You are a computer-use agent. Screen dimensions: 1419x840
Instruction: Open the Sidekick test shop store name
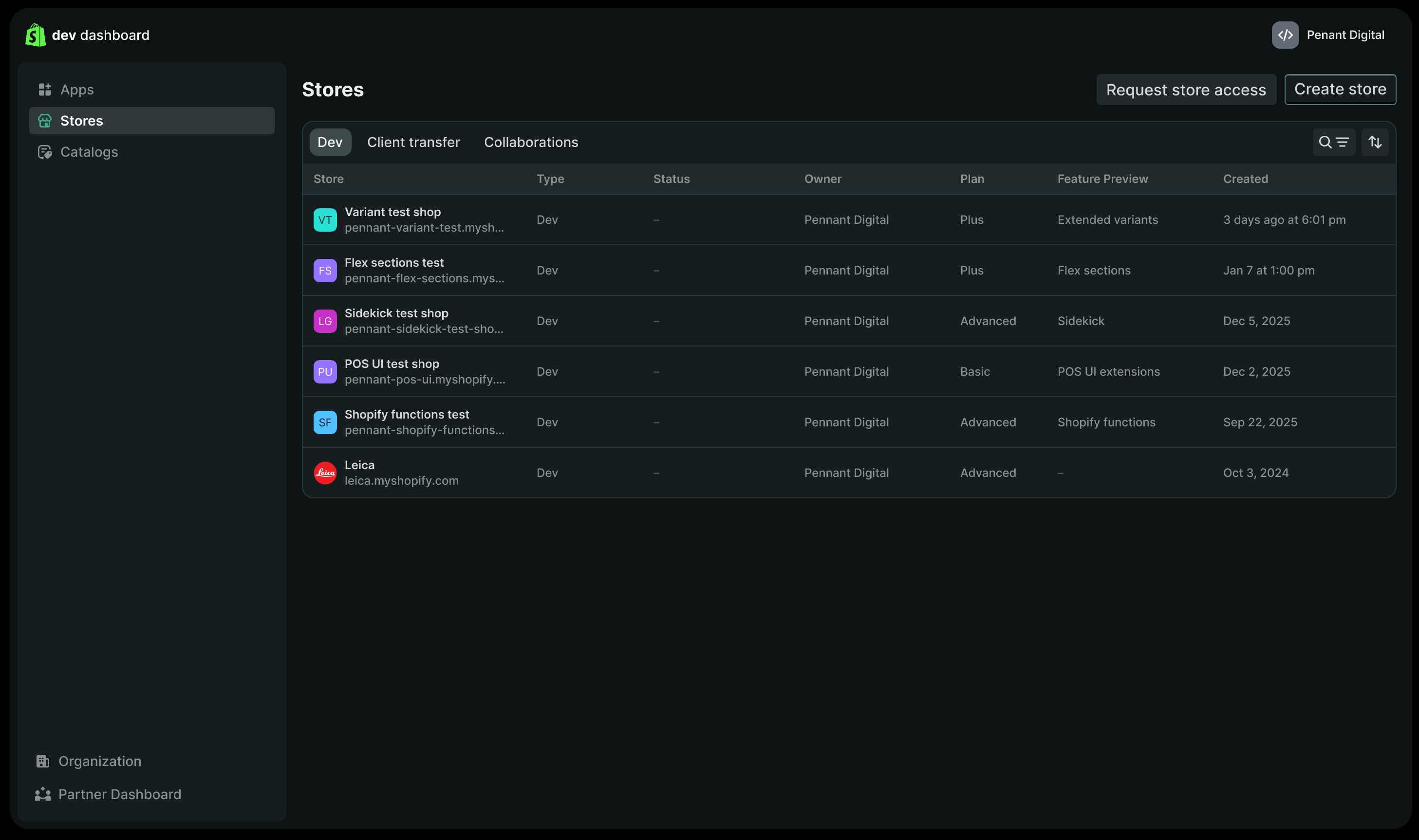coord(396,313)
